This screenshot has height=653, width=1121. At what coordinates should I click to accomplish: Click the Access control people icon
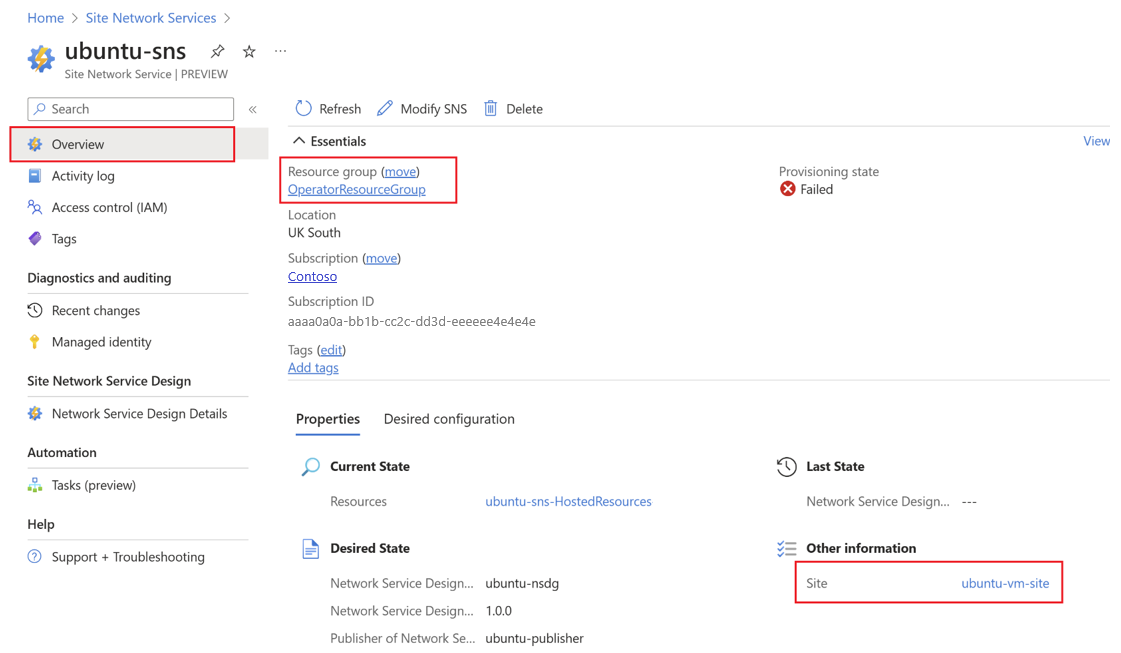coord(34,207)
